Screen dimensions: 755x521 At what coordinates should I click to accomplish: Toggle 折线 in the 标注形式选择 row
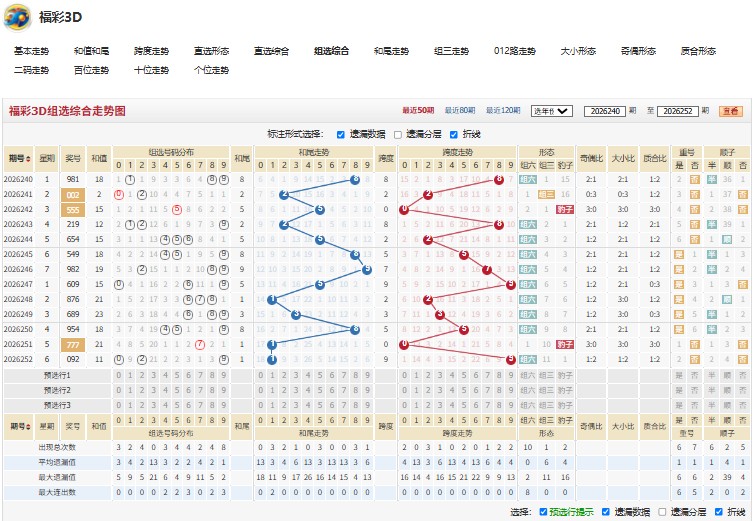454,134
